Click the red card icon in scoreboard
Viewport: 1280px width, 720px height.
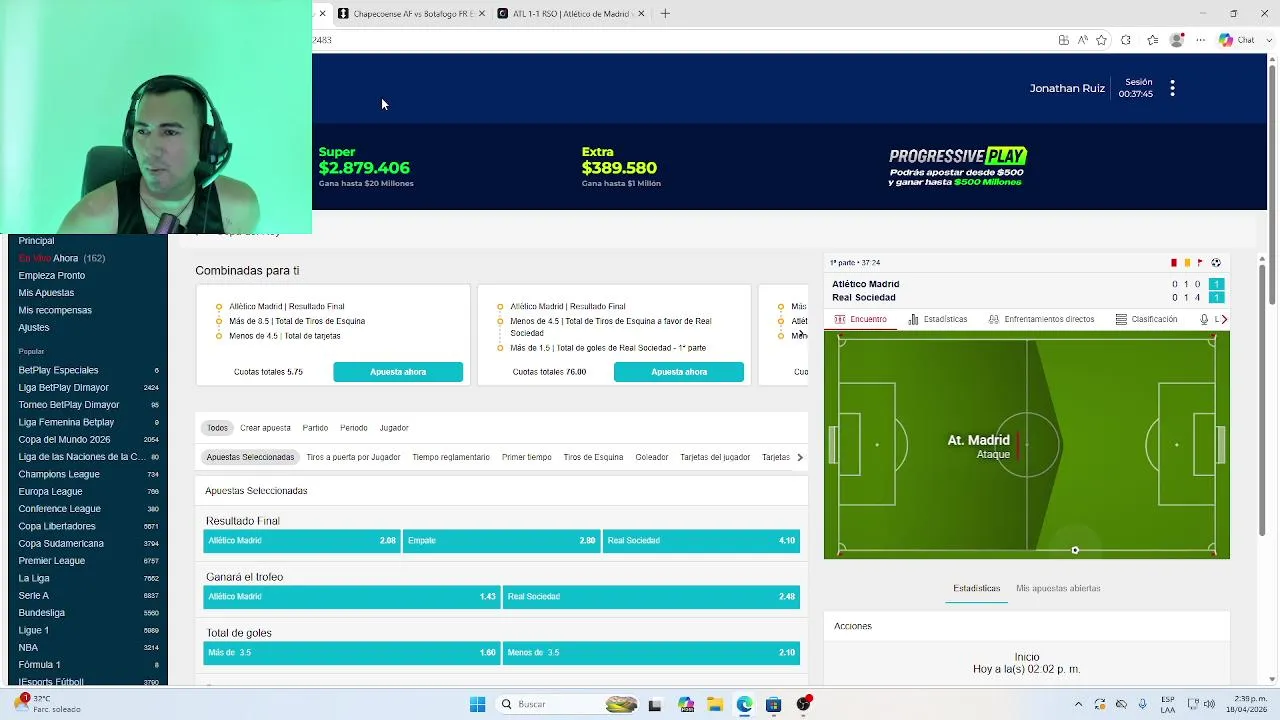(1174, 263)
